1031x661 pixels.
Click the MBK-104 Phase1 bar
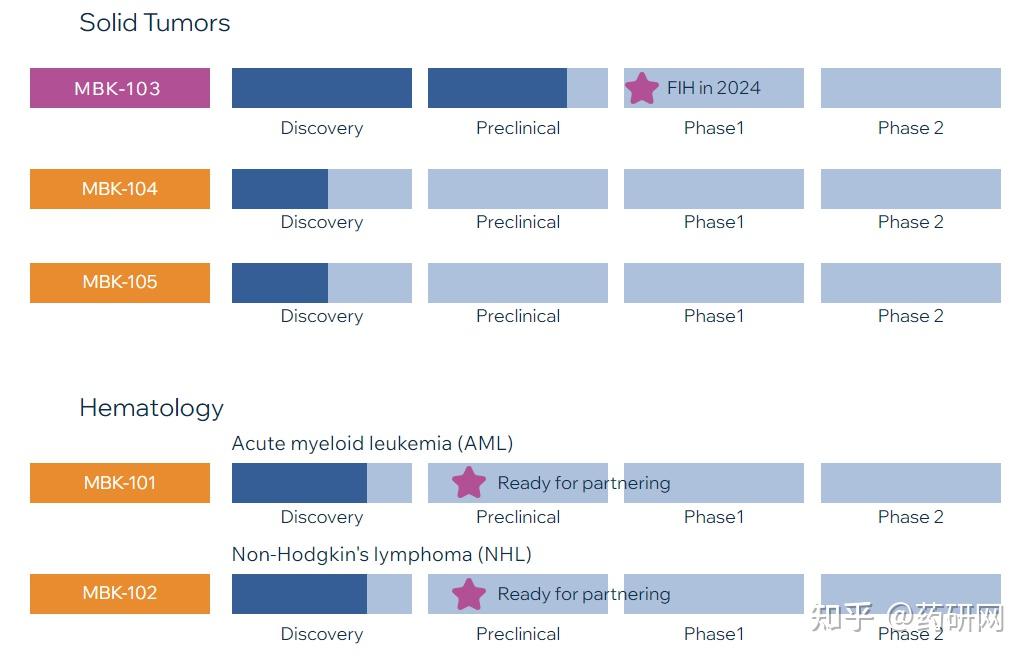coord(713,189)
